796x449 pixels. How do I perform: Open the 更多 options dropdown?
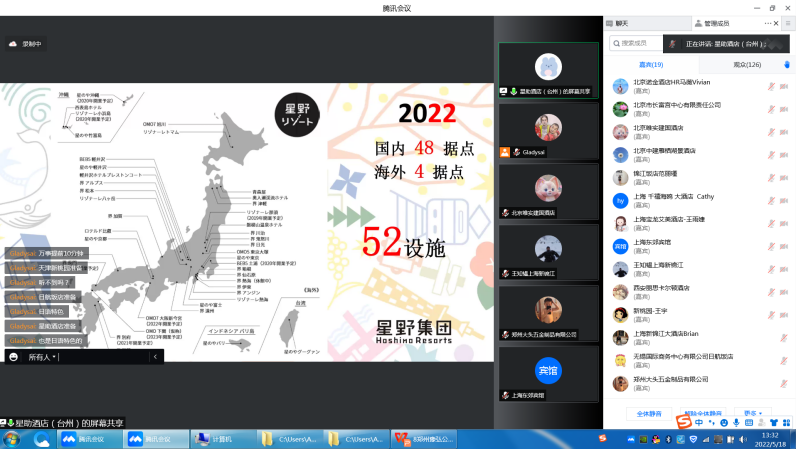(x=752, y=412)
